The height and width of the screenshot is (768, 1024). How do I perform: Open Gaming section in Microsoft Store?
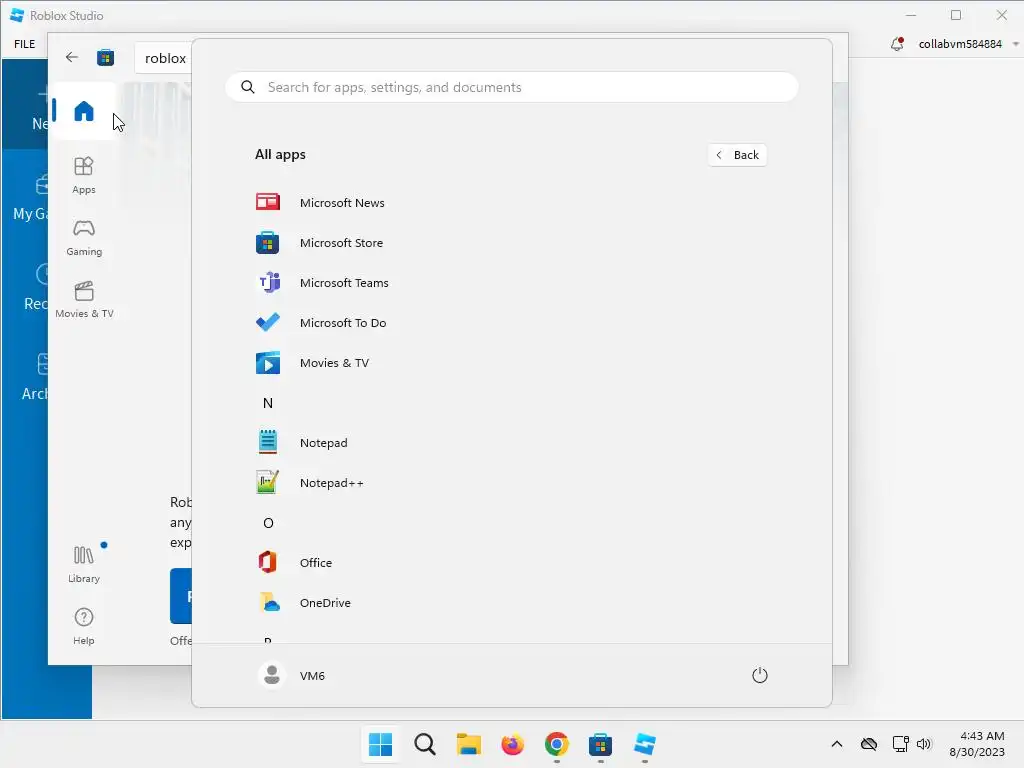tap(84, 238)
